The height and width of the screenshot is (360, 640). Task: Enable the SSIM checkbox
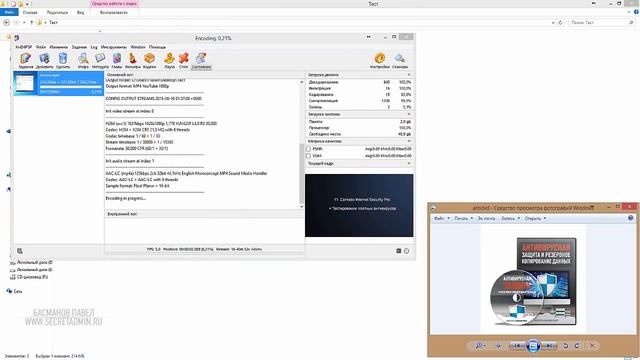tap(309, 156)
